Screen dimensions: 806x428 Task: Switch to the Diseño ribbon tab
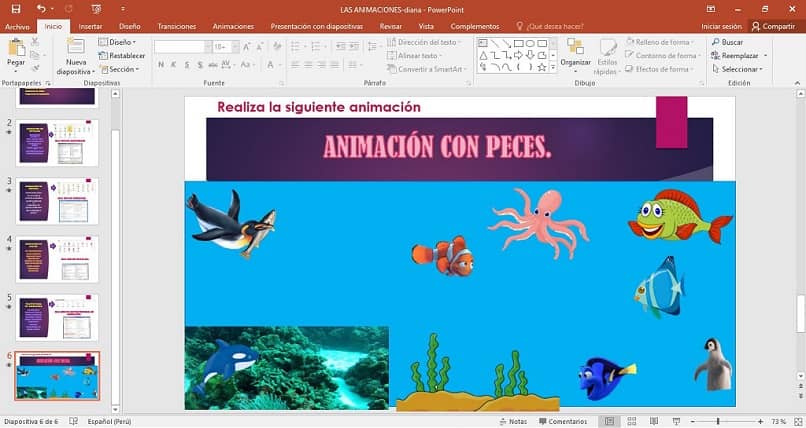click(130, 26)
